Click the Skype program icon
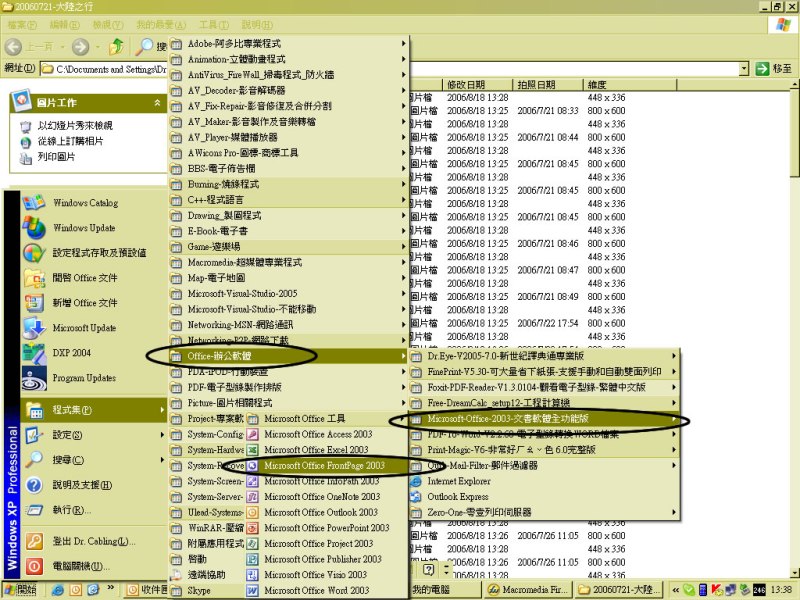Viewport: 800px width, 600px height. tap(176, 591)
